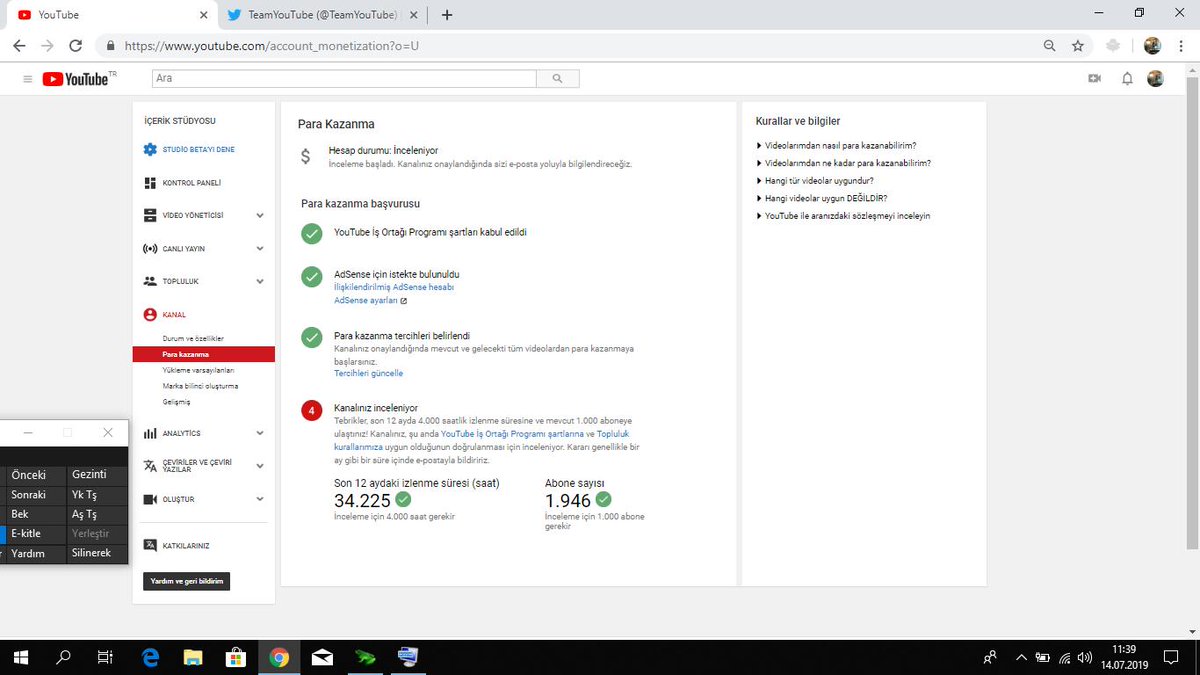The image size is (1200, 675).
Task: Open the create video camera icon
Action: tap(1095, 78)
